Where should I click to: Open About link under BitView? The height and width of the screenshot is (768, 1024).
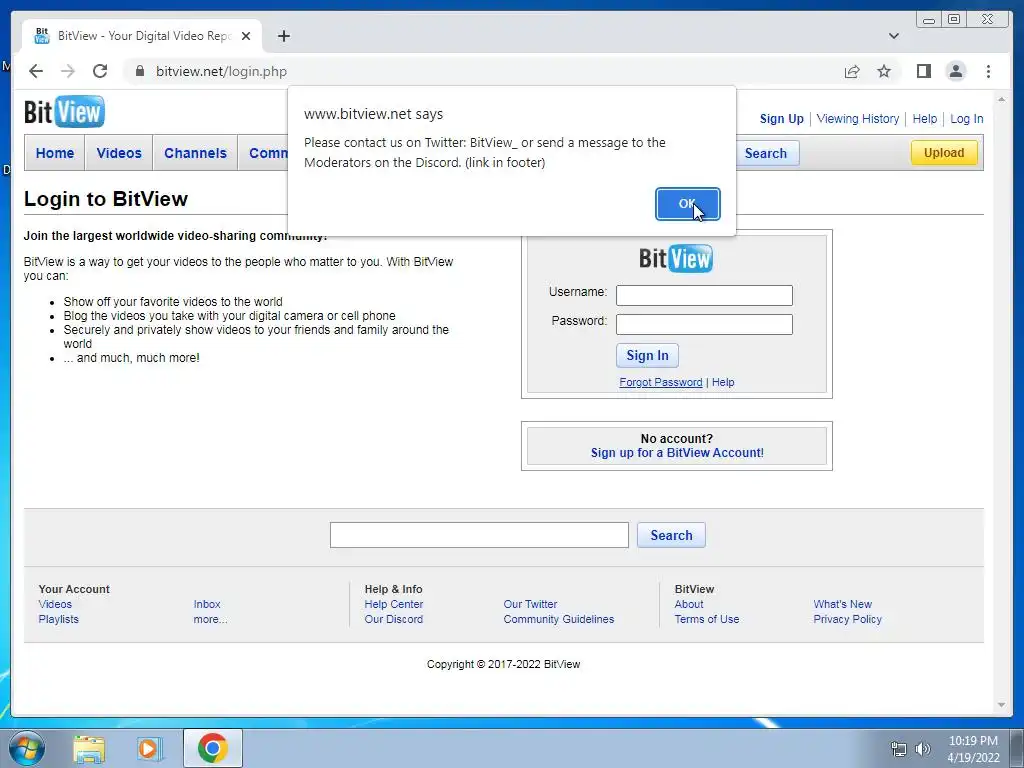click(x=689, y=604)
